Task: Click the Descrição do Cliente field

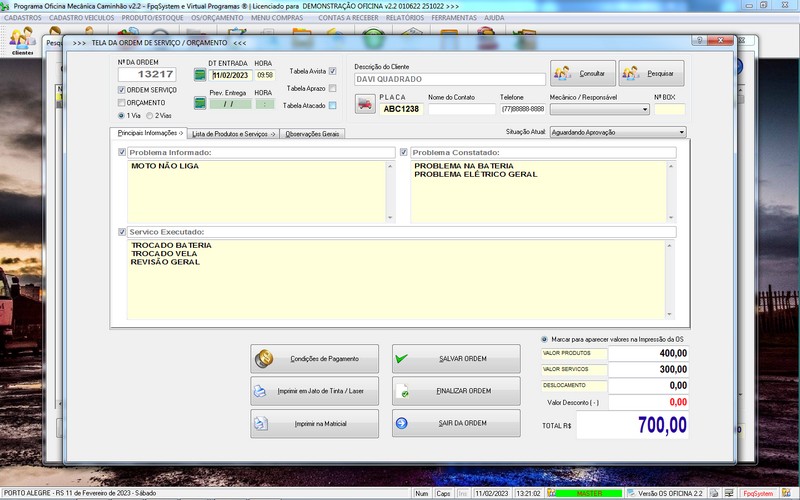Action: [449, 79]
